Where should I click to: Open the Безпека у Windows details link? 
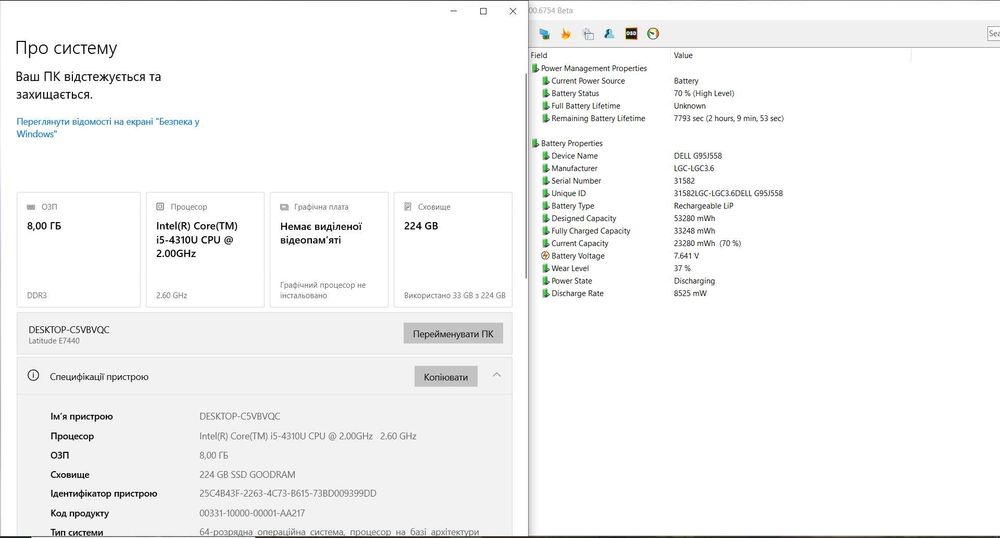click(108, 127)
